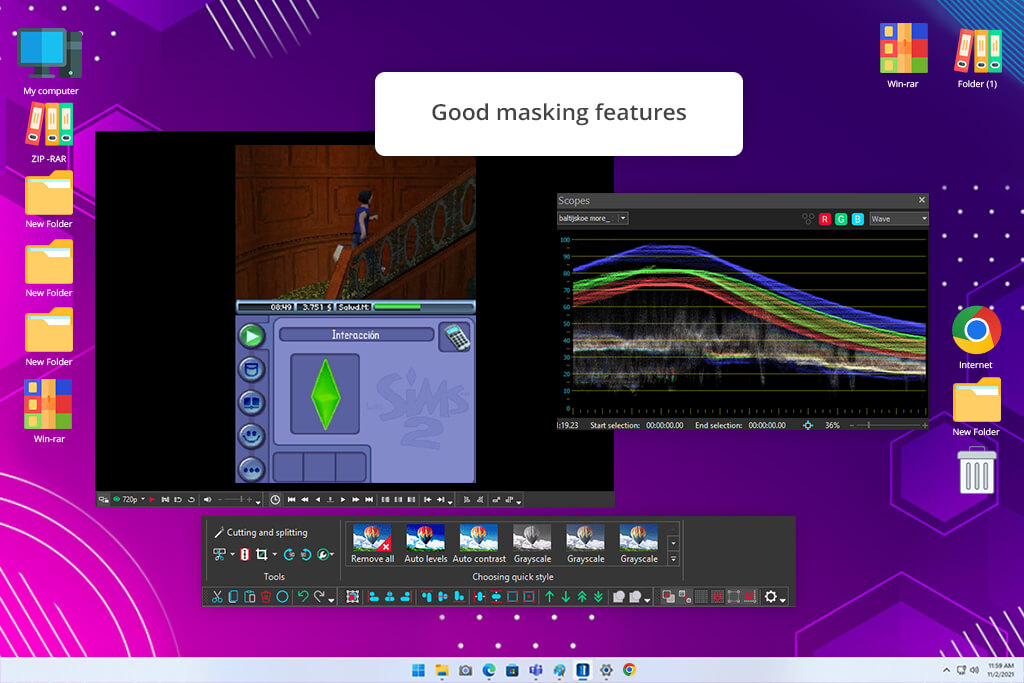The height and width of the screenshot is (683, 1024).
Task: Click the scissors cut icon in the editing toolbar
Action: [x=217, y=597]
